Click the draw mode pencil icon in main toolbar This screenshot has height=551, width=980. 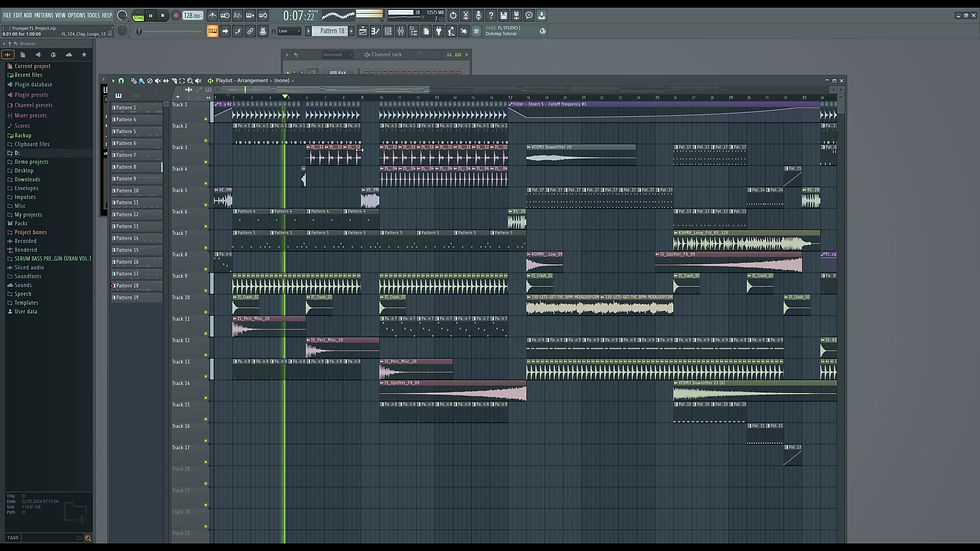238,31
